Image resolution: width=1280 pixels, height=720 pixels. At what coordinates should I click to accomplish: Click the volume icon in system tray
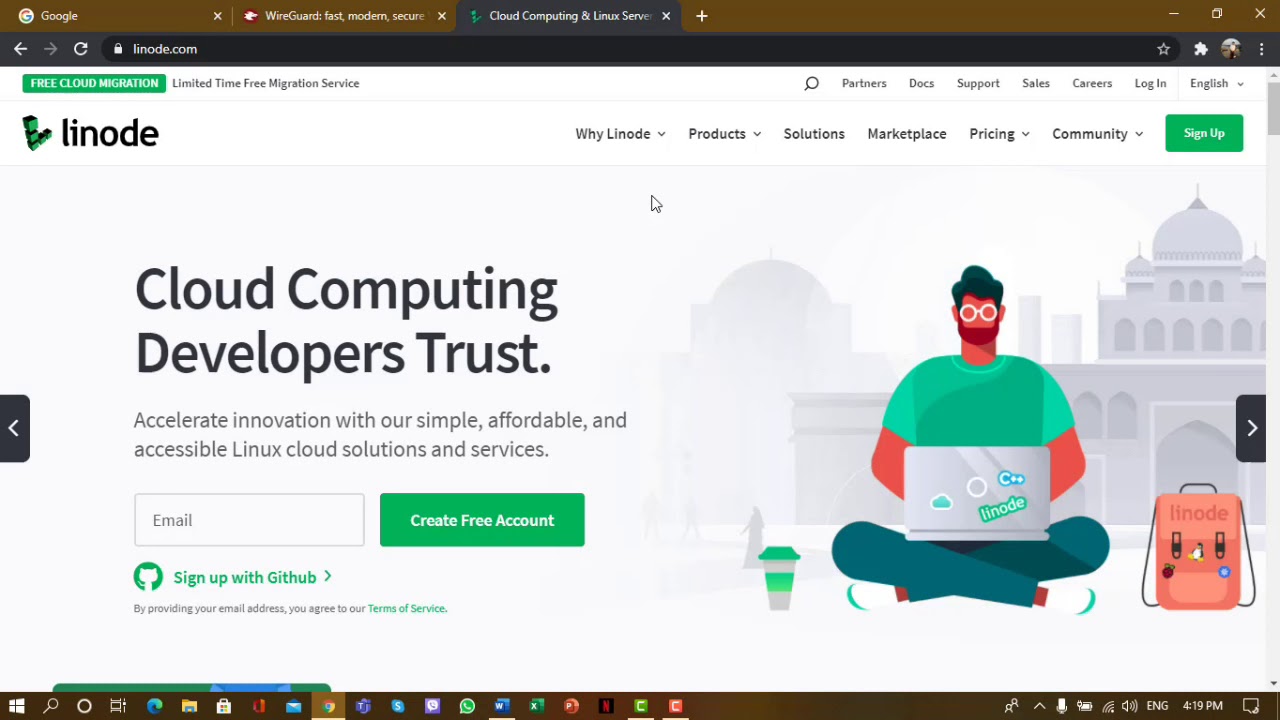tap(1129, 706)
